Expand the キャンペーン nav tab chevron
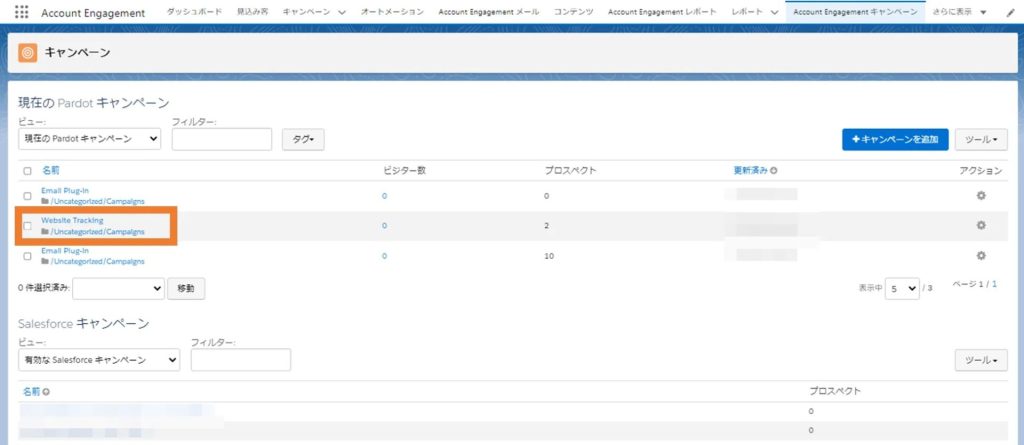The width and height of the screenshot is (1024, 445). [x=342, y=13]
